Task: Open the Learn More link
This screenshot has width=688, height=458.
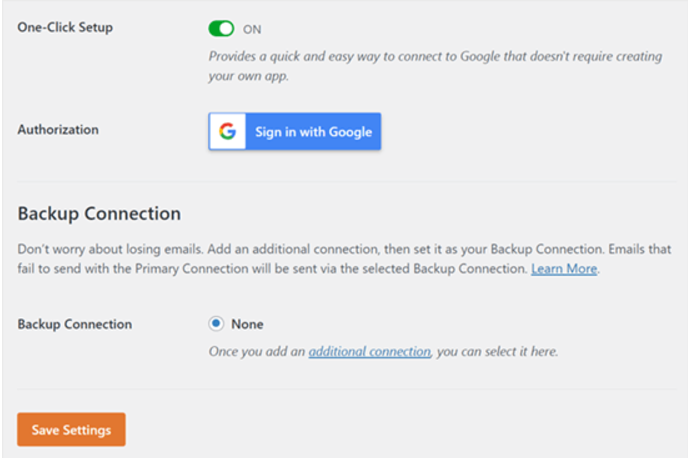Action: [564, 268]
